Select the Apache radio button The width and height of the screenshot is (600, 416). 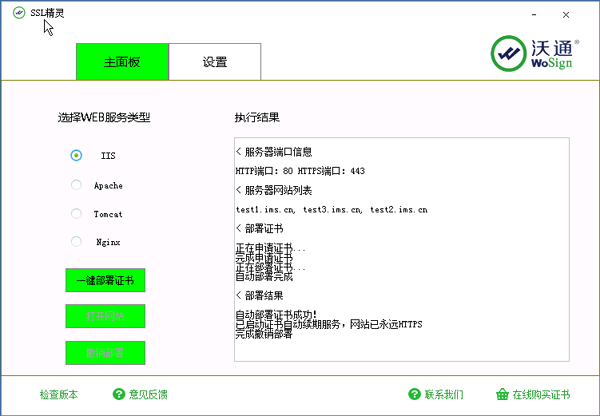click(x=77, y=184)
